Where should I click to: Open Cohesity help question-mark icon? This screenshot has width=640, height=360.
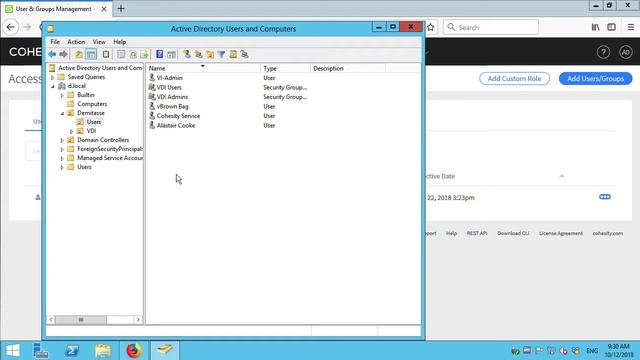(603, 52)
